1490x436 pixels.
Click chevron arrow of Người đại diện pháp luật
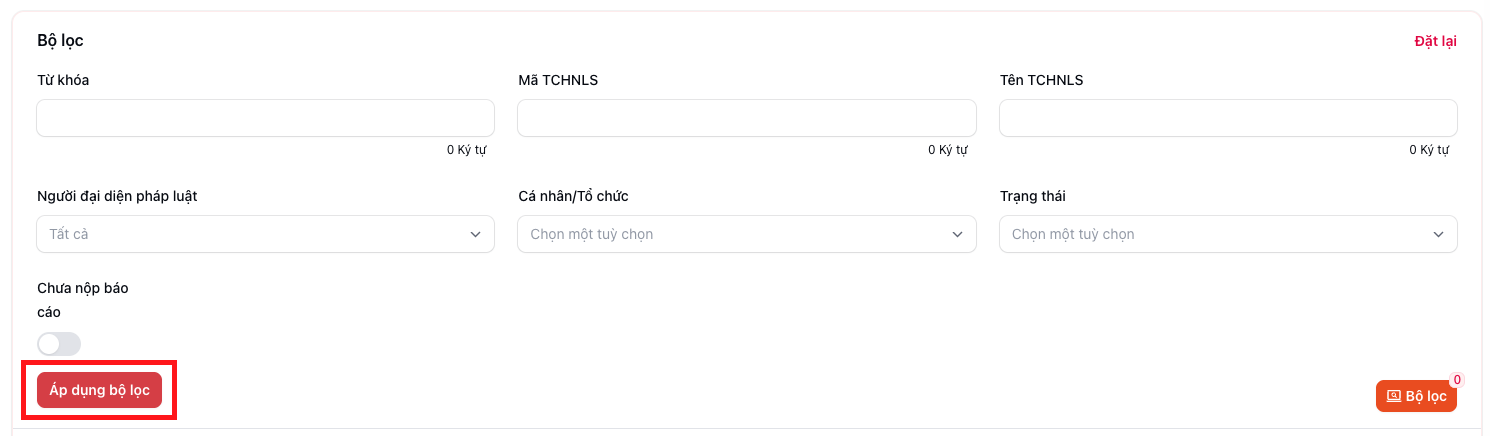point(475,234)
